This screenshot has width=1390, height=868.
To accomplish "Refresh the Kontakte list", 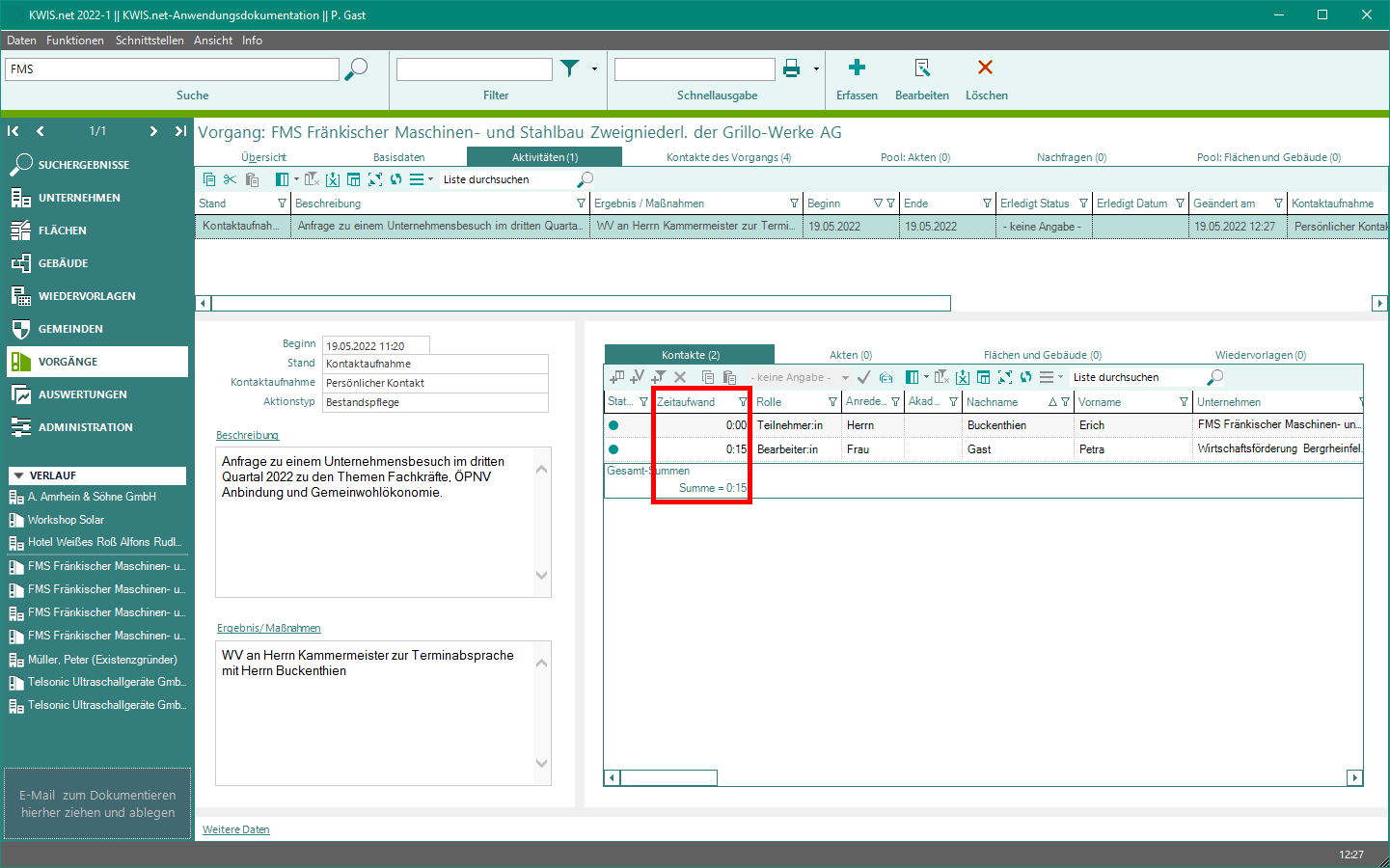I will point(1025,377).
